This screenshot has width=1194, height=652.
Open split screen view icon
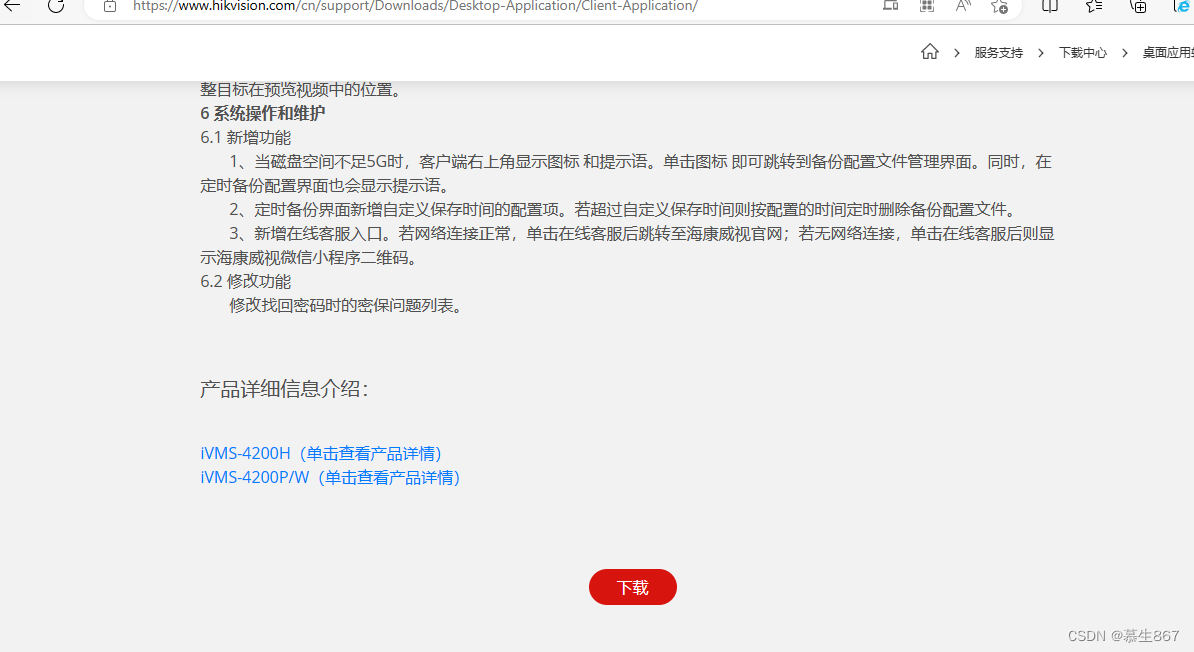1050,6
